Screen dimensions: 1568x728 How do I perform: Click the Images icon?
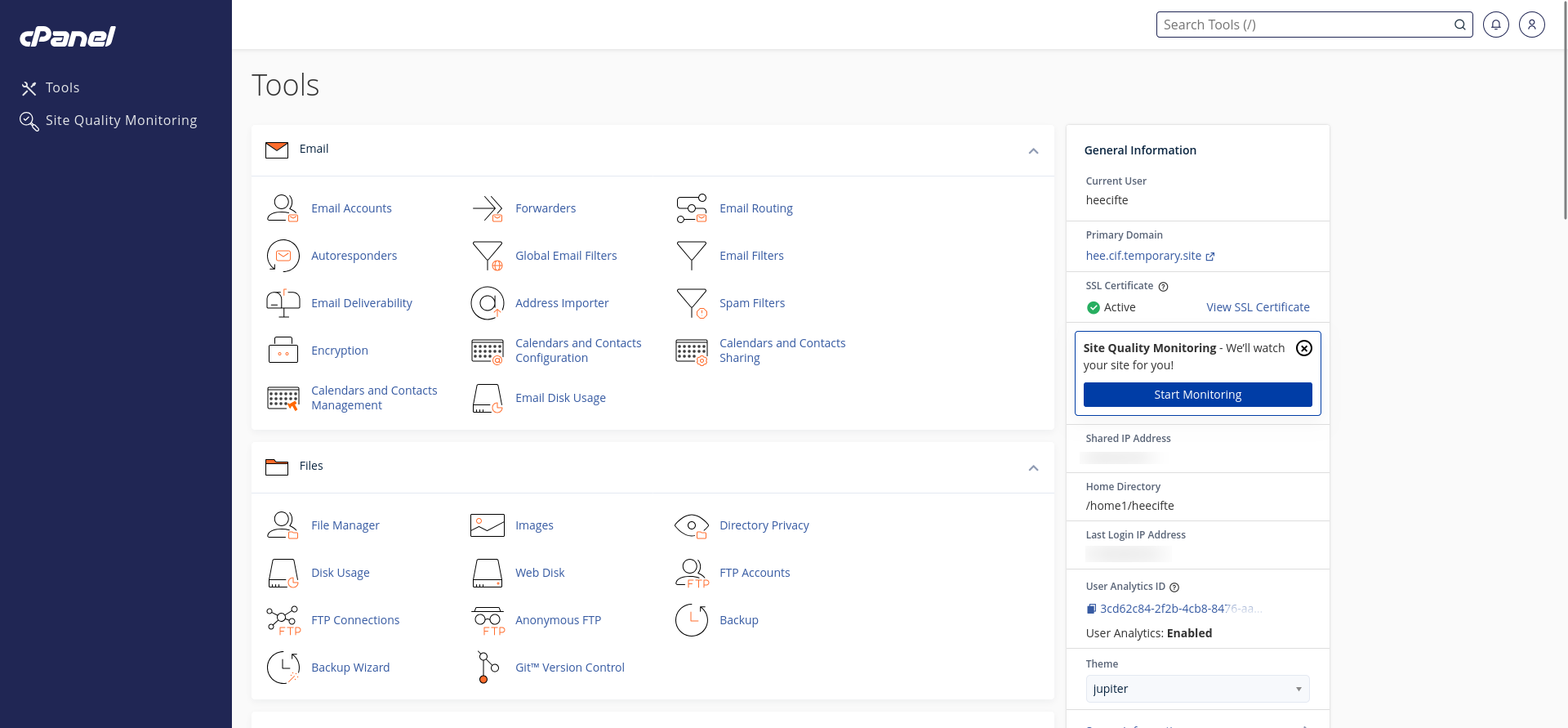(x=488, y=525)
